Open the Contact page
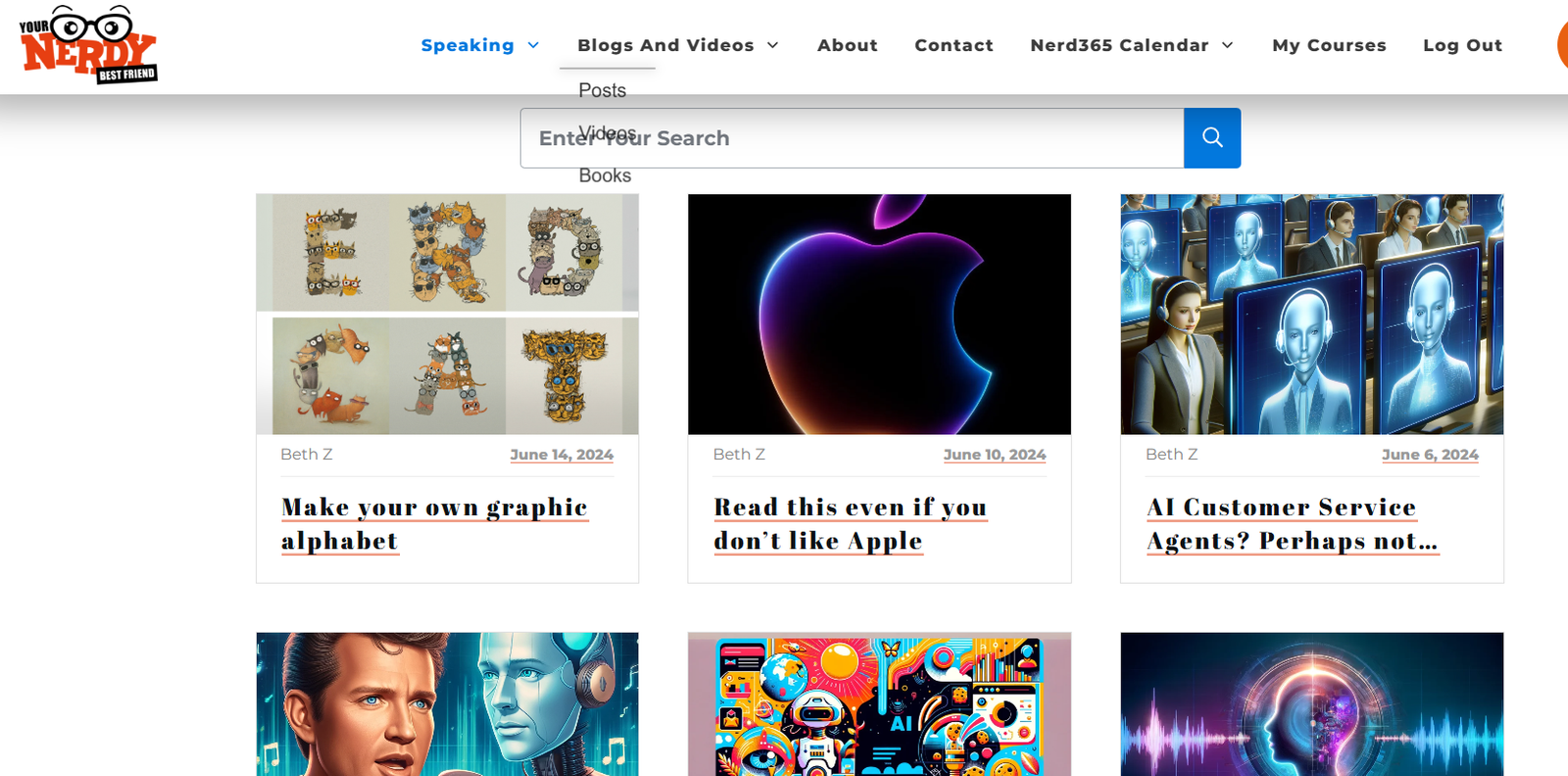The image size is (1568, 776). (x=954, y=45)
